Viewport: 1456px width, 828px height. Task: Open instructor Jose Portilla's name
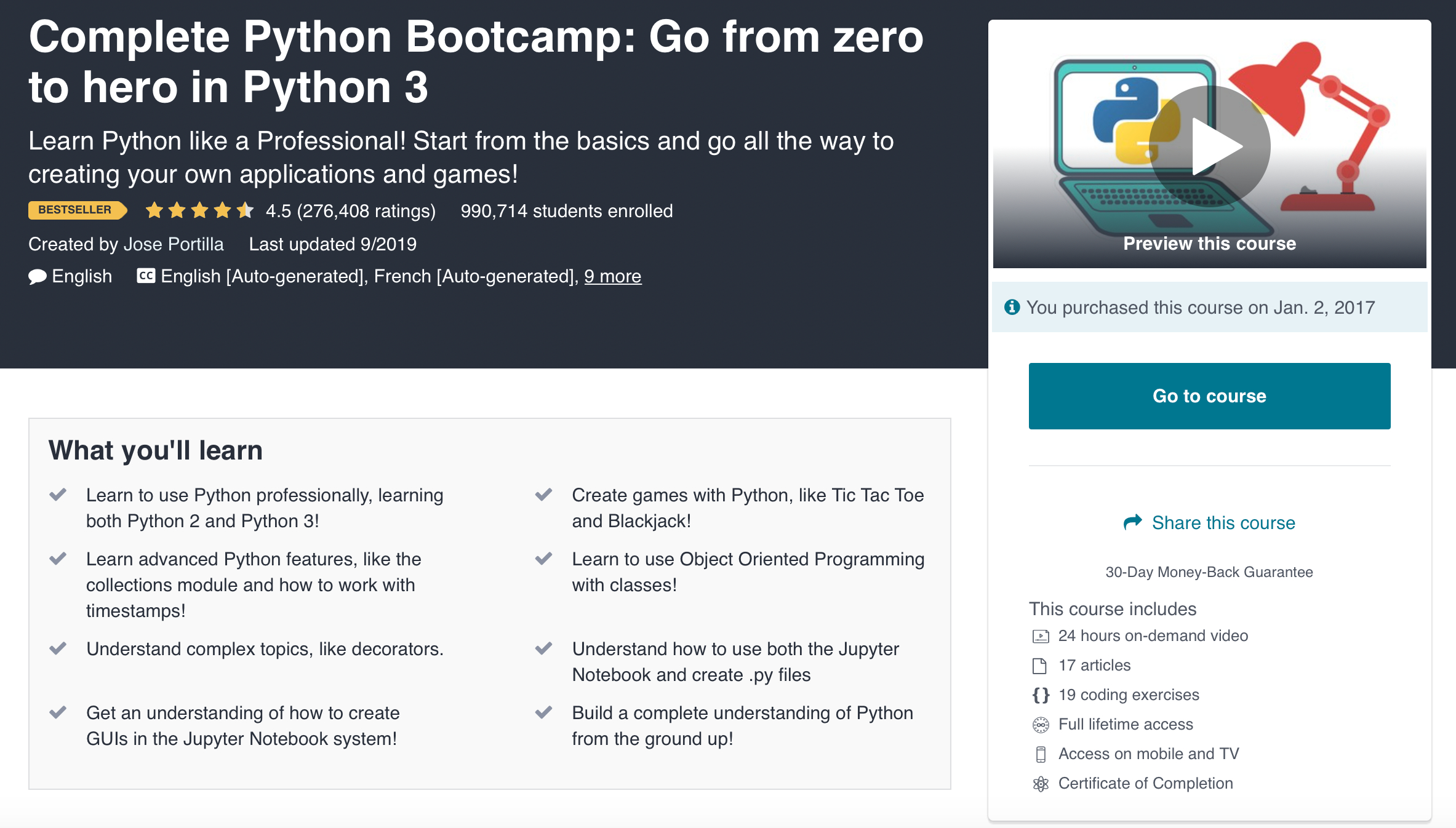tap(174, 244)
